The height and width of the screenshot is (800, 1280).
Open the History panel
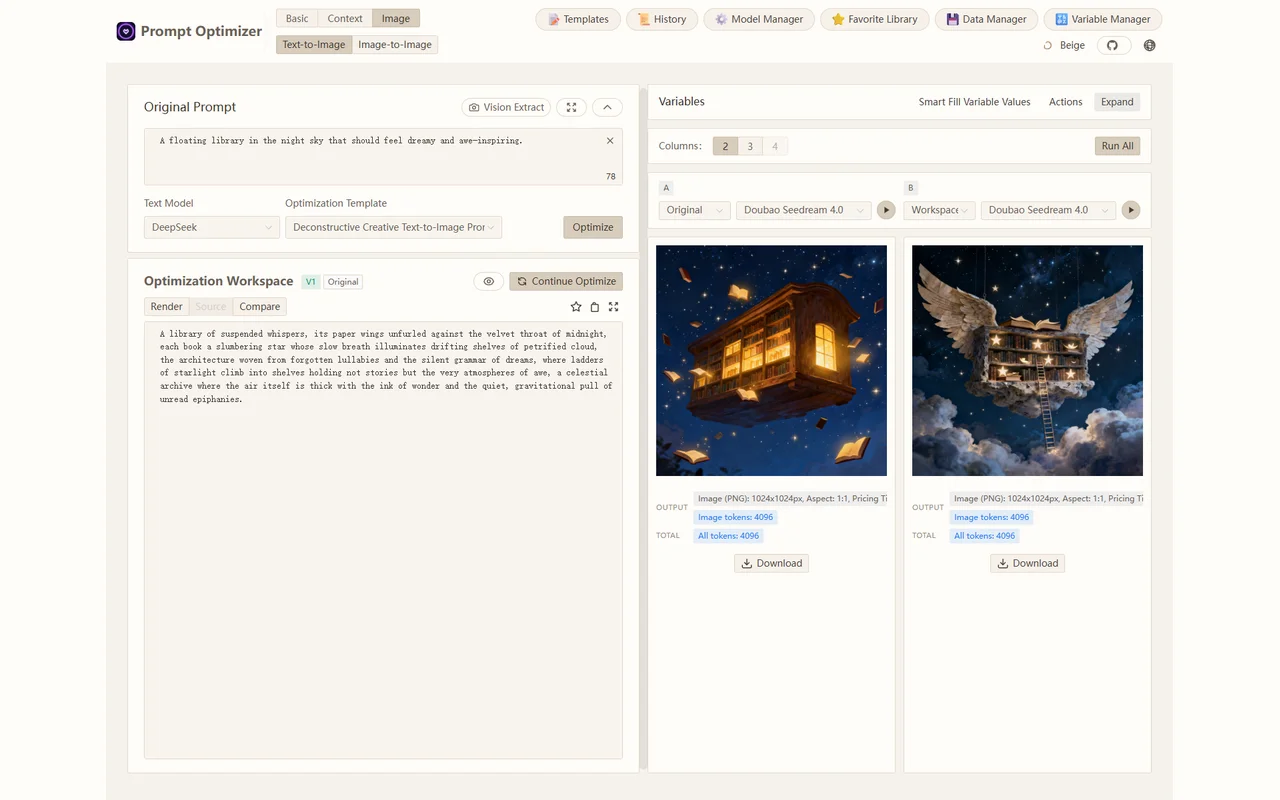661,19
